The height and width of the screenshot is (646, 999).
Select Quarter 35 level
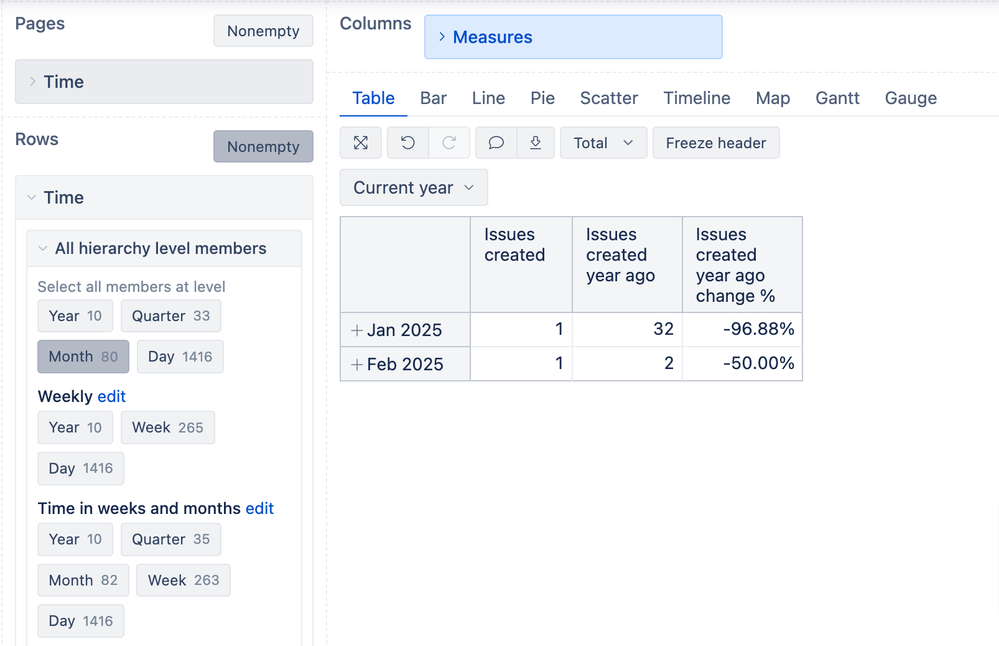[171, 540]
